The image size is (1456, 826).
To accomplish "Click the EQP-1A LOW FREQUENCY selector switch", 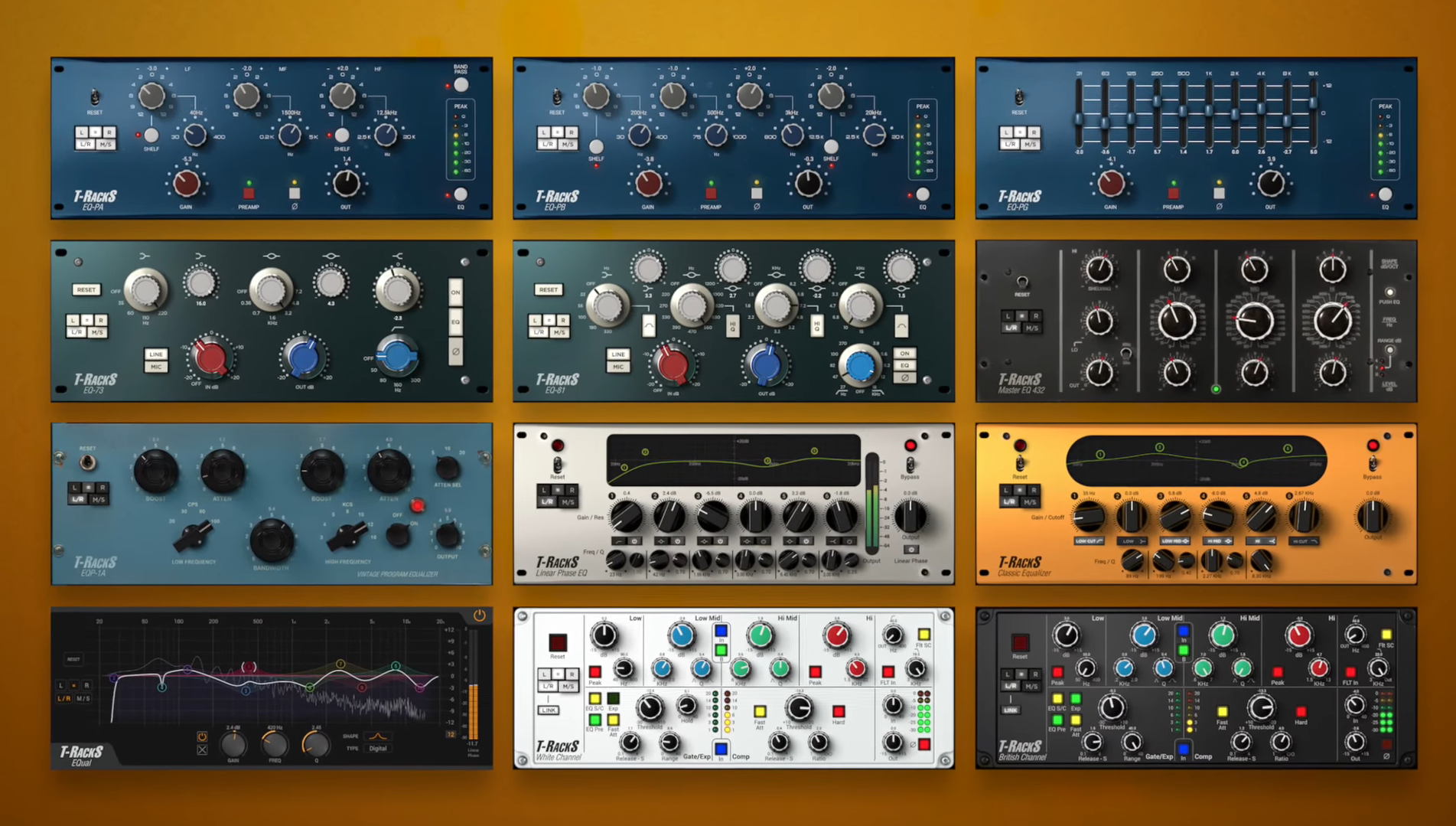I will pyautogui.click(x=193, y=536).
